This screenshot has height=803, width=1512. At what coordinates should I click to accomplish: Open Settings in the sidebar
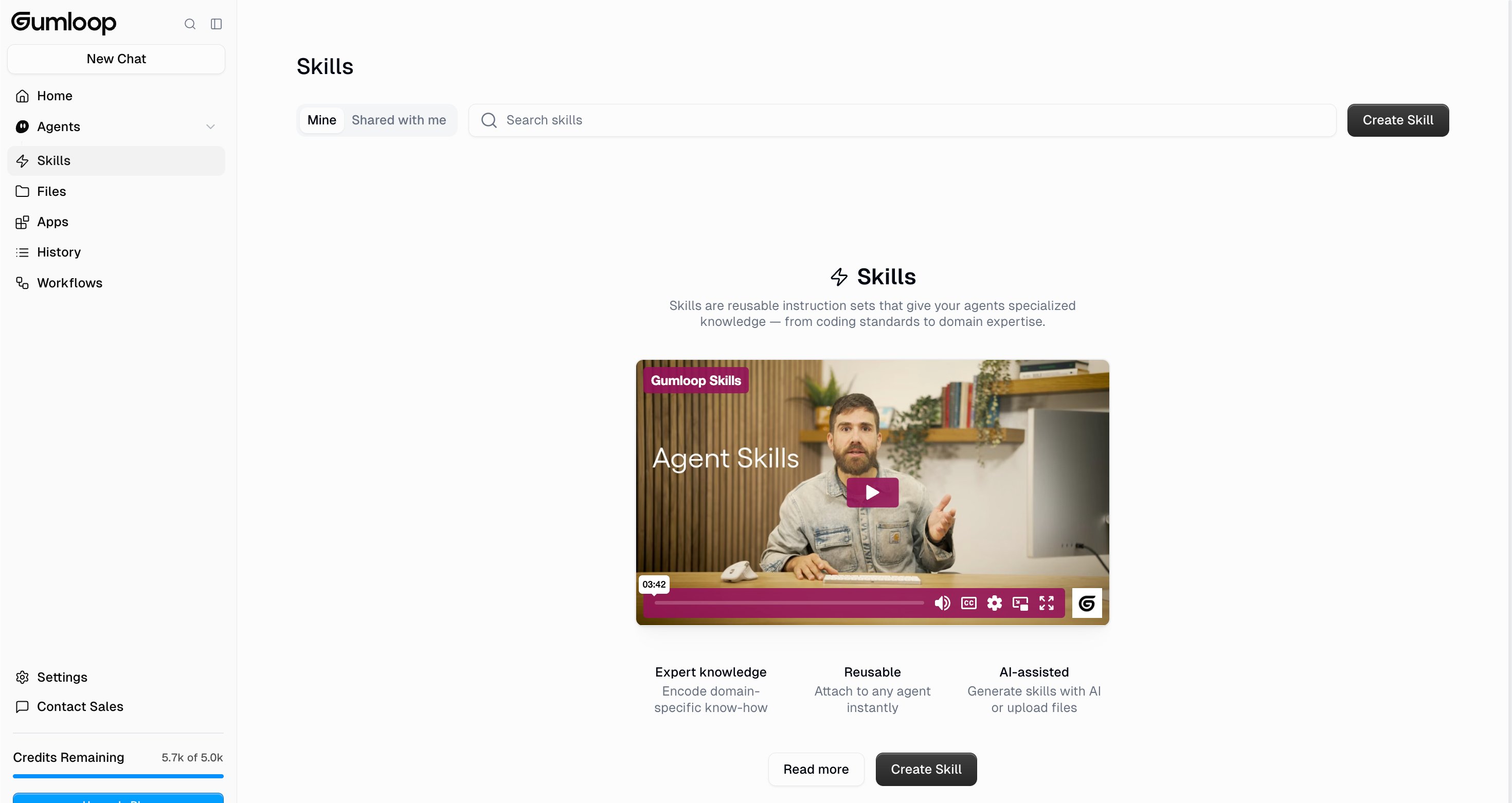116,678
